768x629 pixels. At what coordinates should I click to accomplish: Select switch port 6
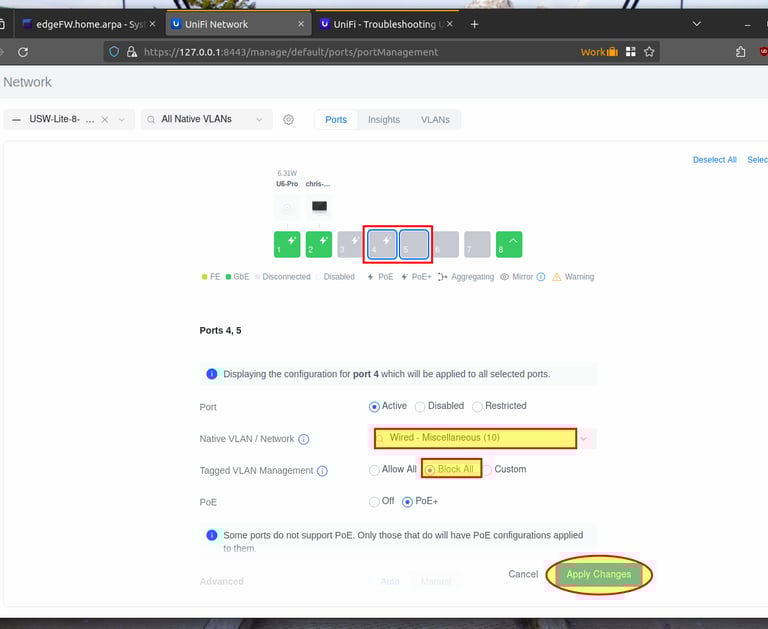446,244
